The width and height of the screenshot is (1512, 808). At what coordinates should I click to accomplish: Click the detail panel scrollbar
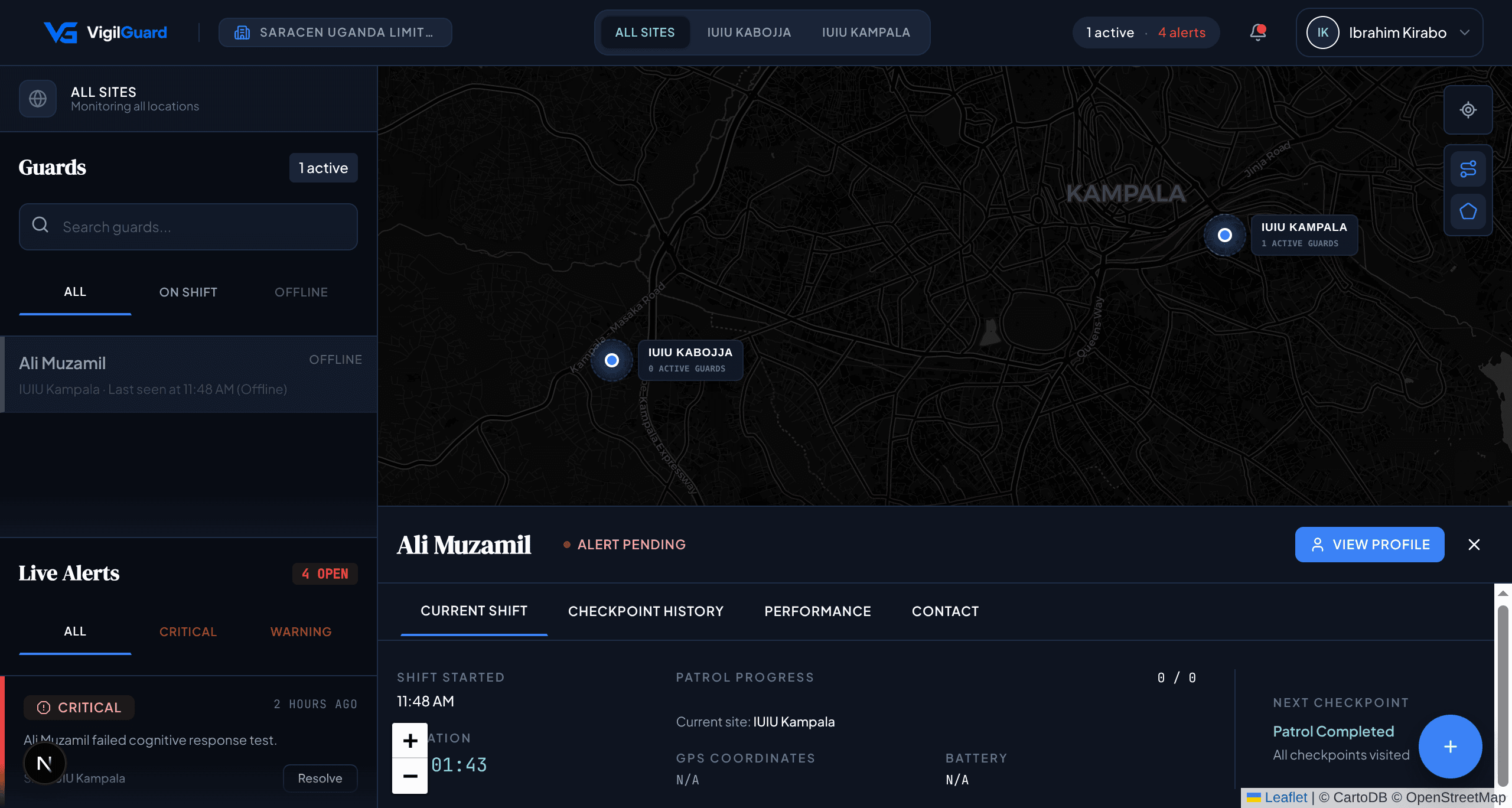(x=1503, y=696)
